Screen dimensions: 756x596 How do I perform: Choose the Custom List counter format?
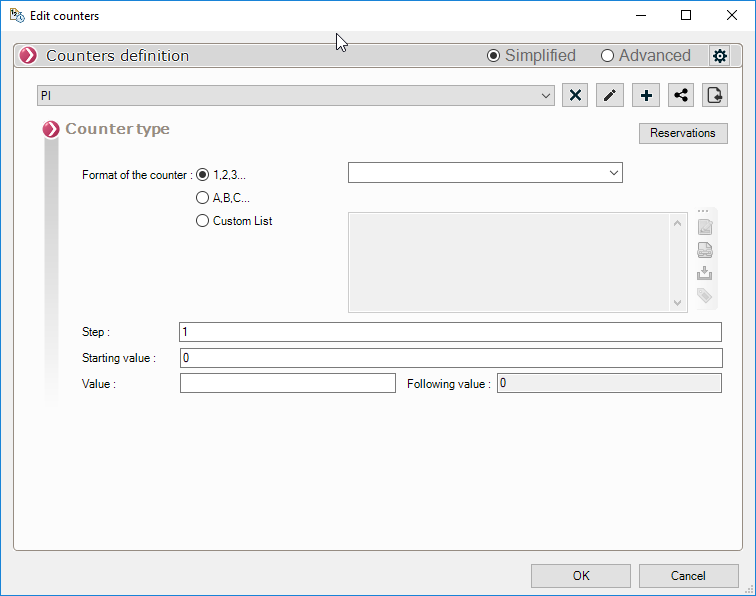tap(203, 221)
